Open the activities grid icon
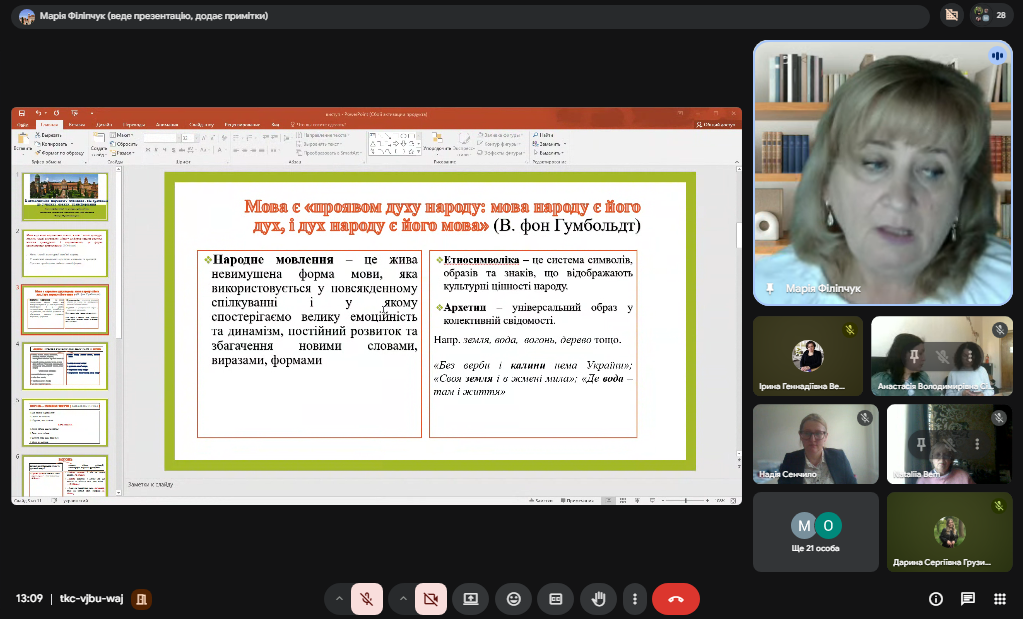 pyautogui.click(x=1000, y=599)
